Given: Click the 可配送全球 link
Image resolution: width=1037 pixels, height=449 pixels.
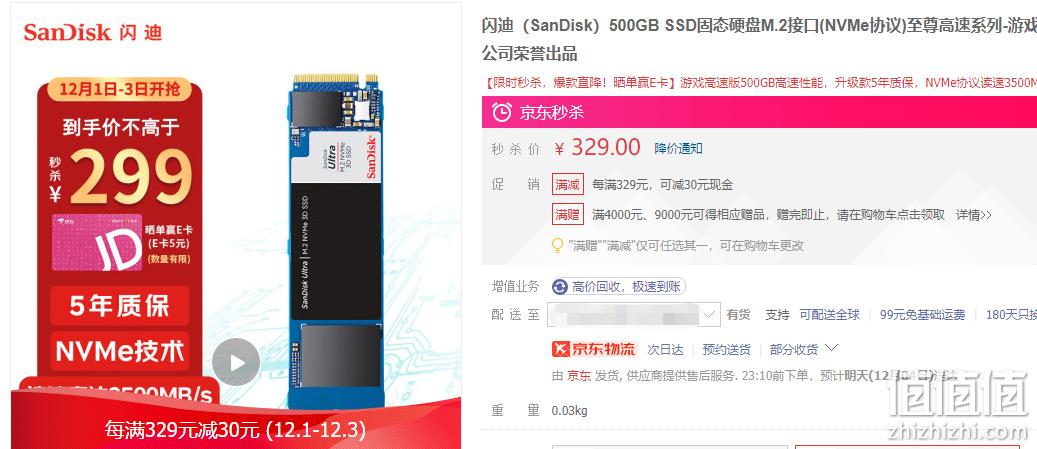Looking at the screenshot, I should pos(829,315).
